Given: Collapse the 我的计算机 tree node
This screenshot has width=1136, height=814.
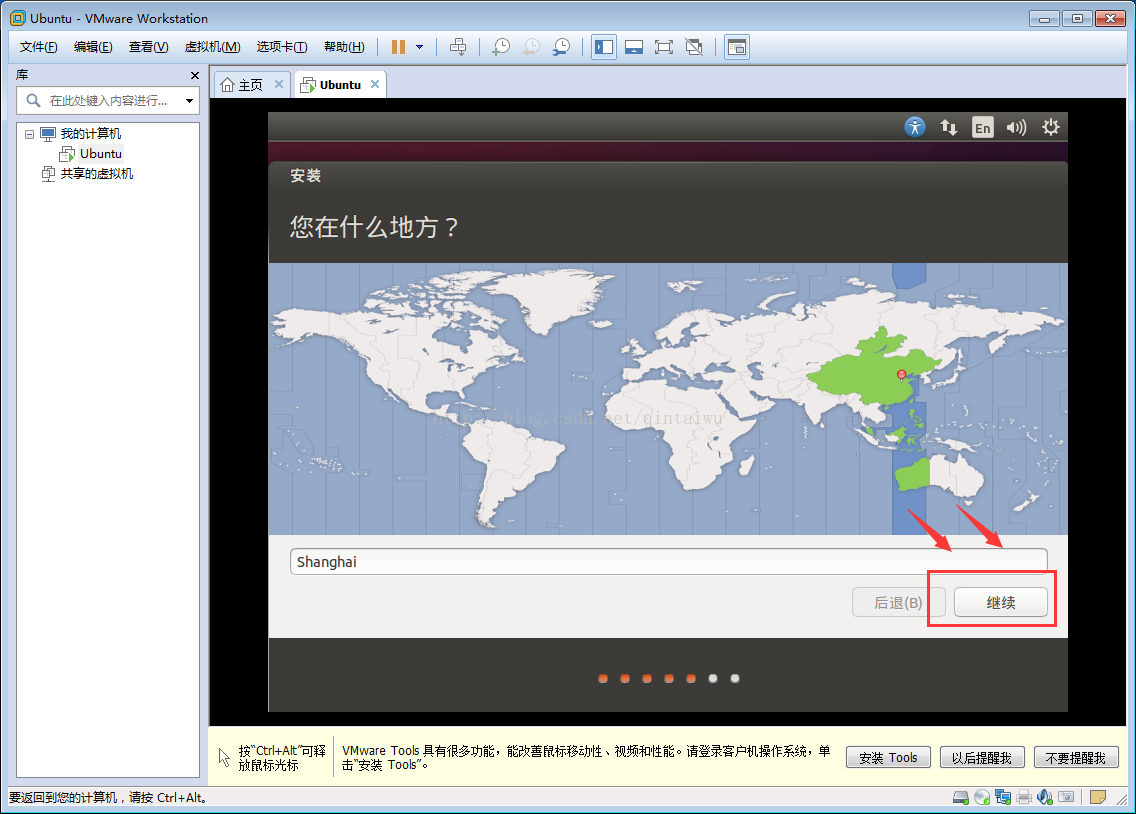Looking at the screenshot, I should click(x=29, y=134).
